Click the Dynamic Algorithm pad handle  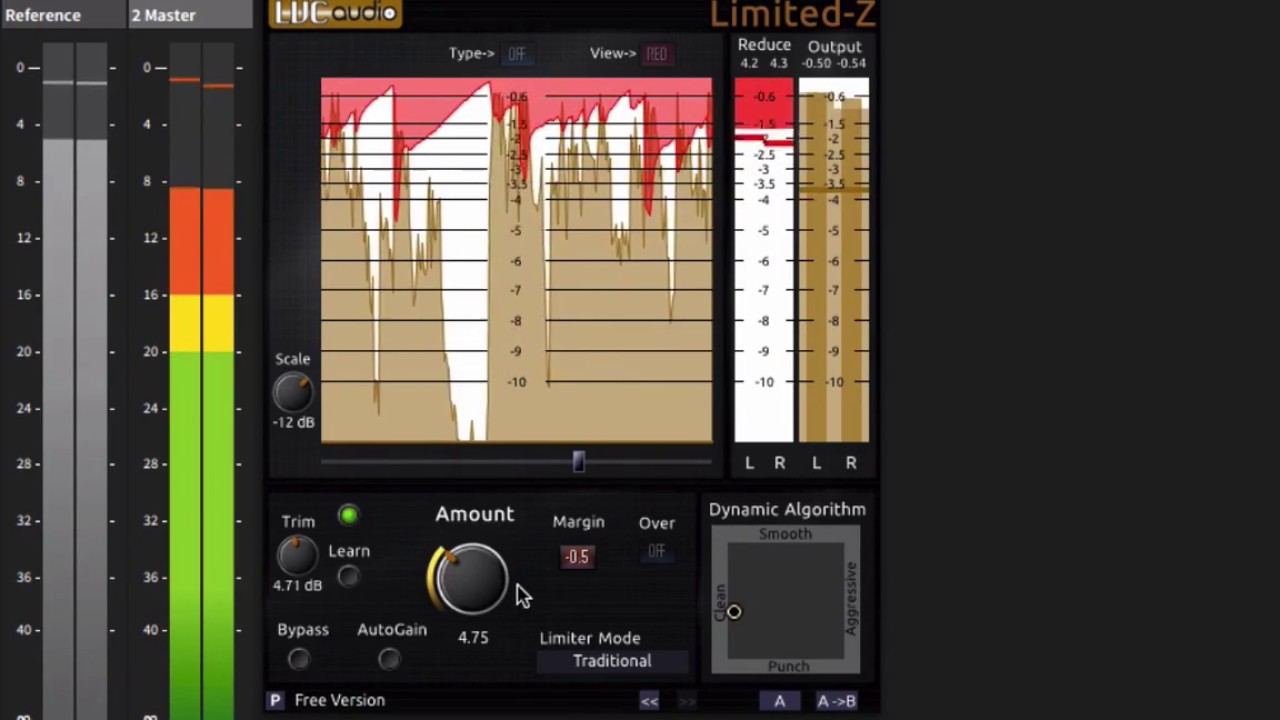734,612
